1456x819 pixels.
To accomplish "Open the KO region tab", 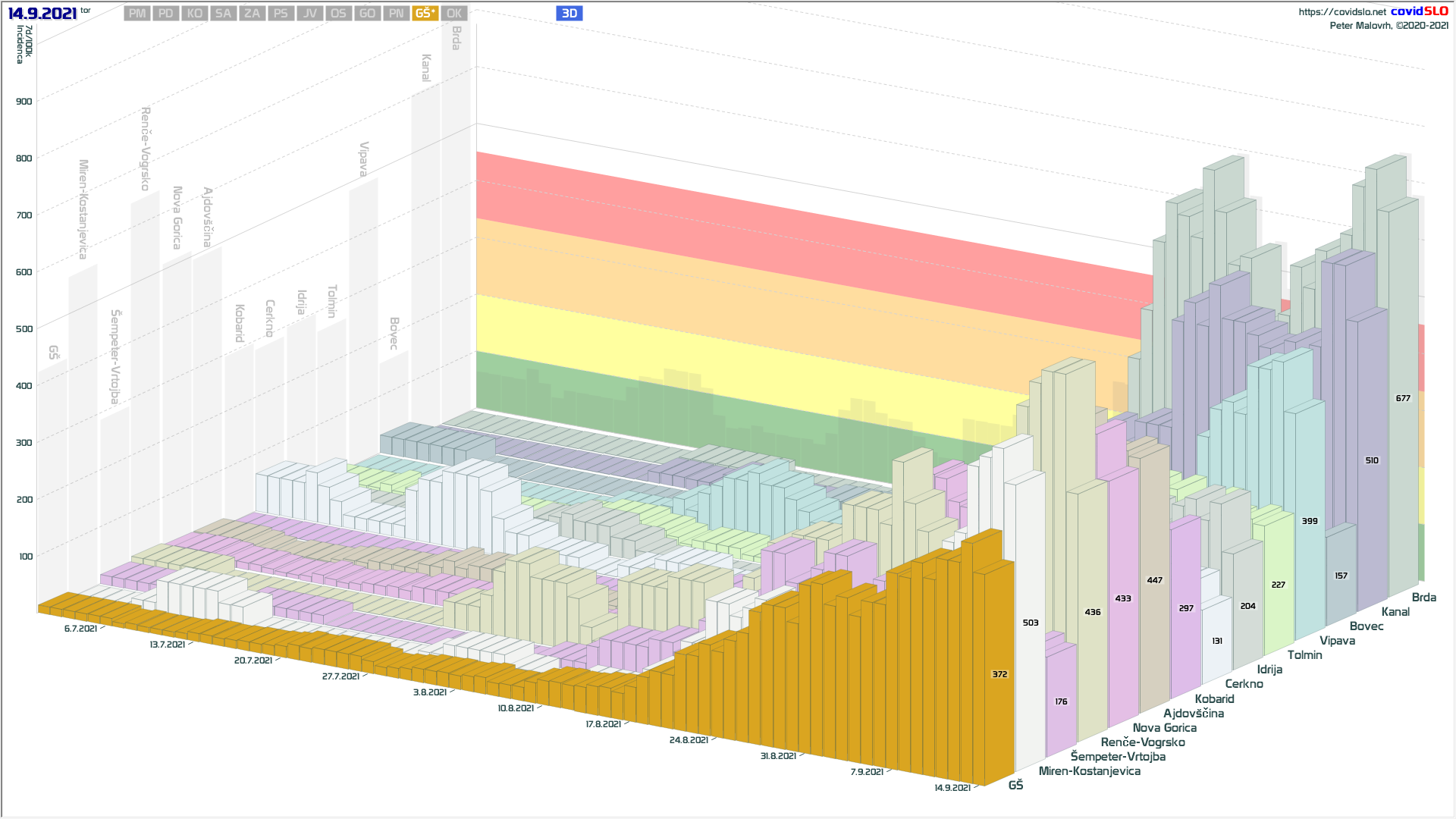I will [x=195, y=13].
